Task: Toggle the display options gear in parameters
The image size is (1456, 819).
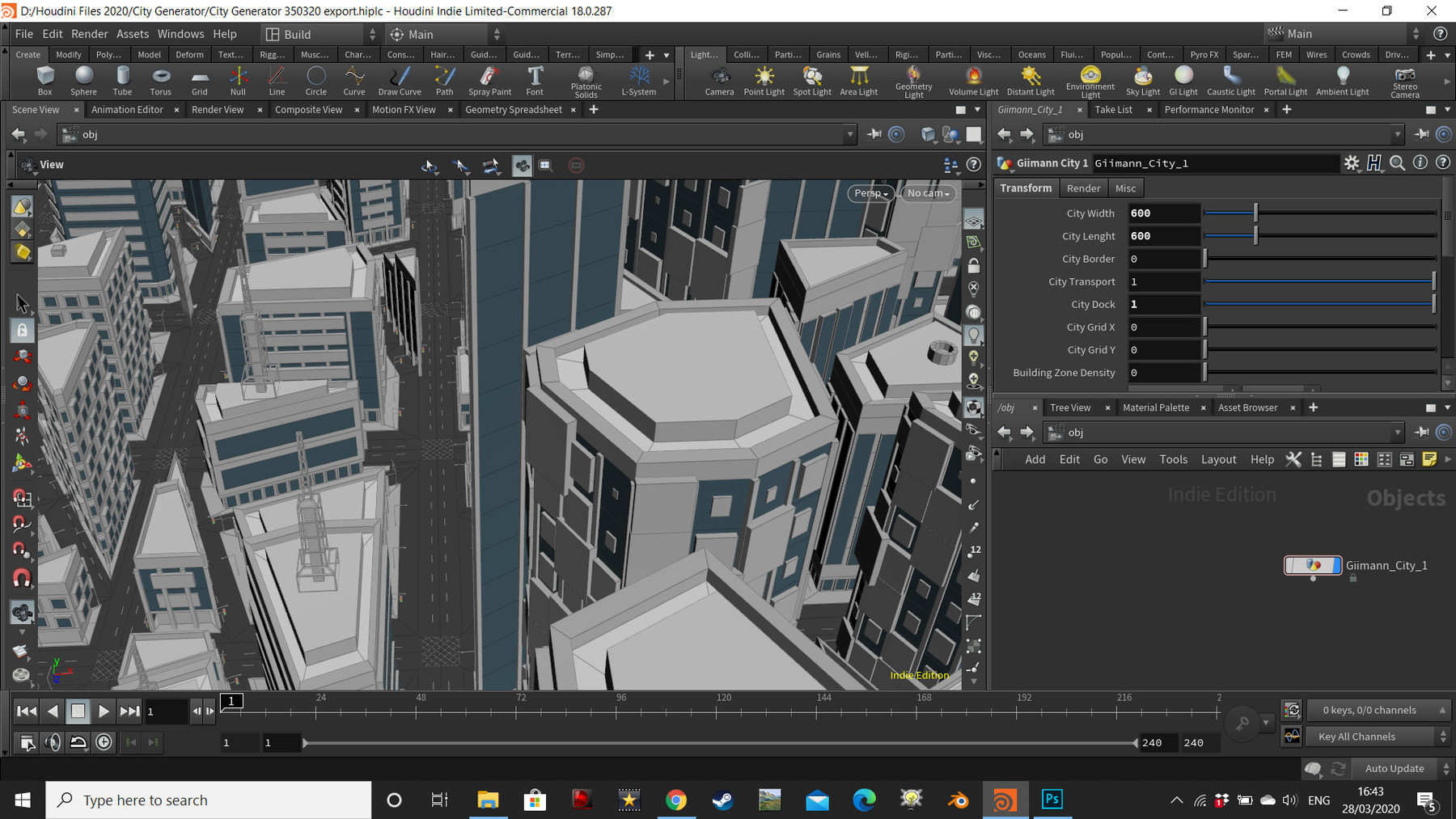Action: 1352,163
